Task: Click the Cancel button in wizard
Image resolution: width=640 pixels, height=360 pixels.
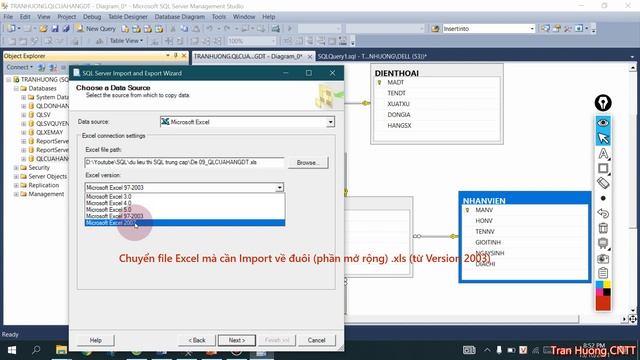Action: pos(316,340)
